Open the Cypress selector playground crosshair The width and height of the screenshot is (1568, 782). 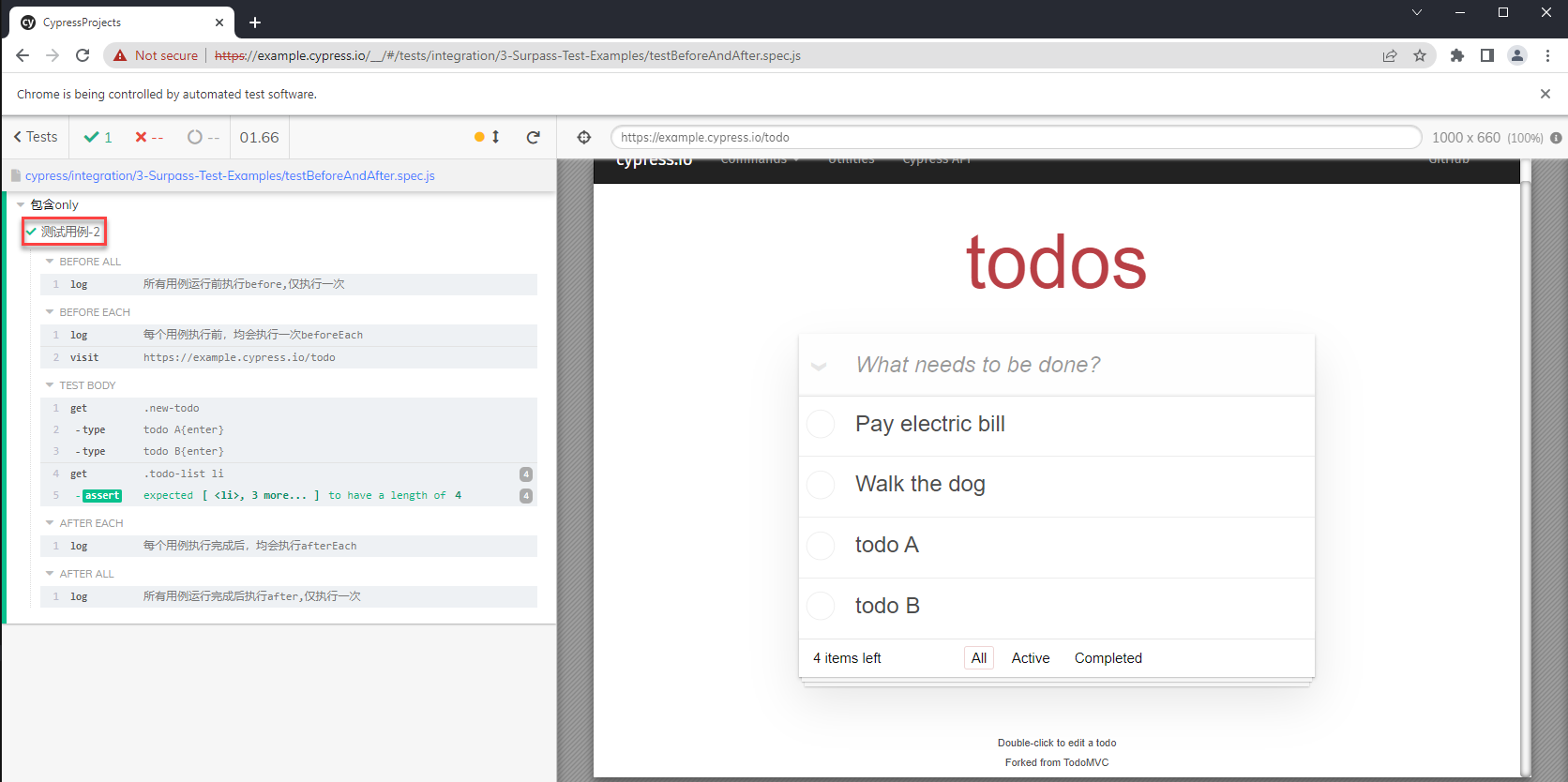[584, 137]
